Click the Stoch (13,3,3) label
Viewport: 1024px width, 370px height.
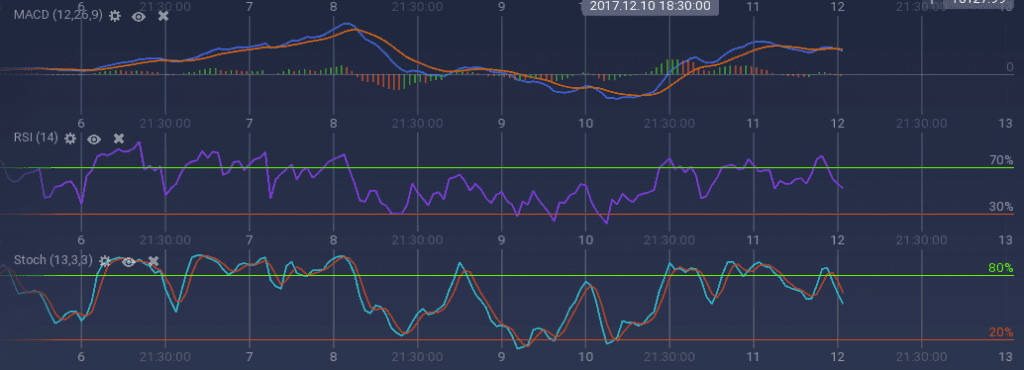click(53, 260)
